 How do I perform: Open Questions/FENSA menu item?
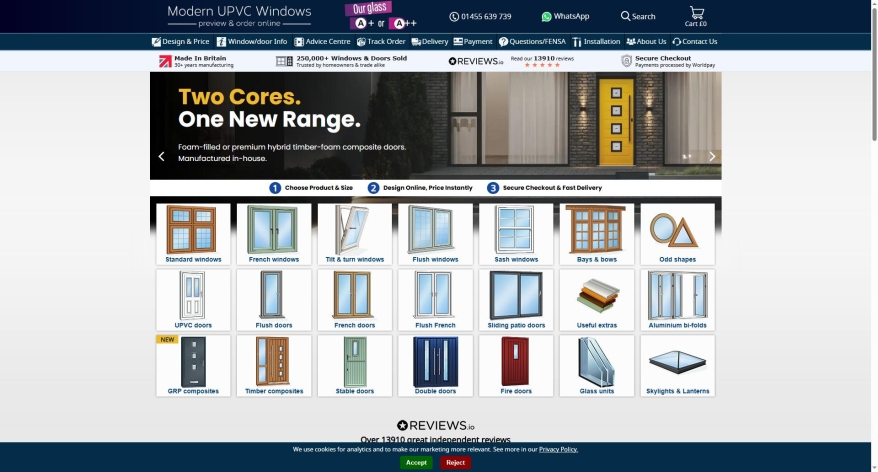point(533,41)
